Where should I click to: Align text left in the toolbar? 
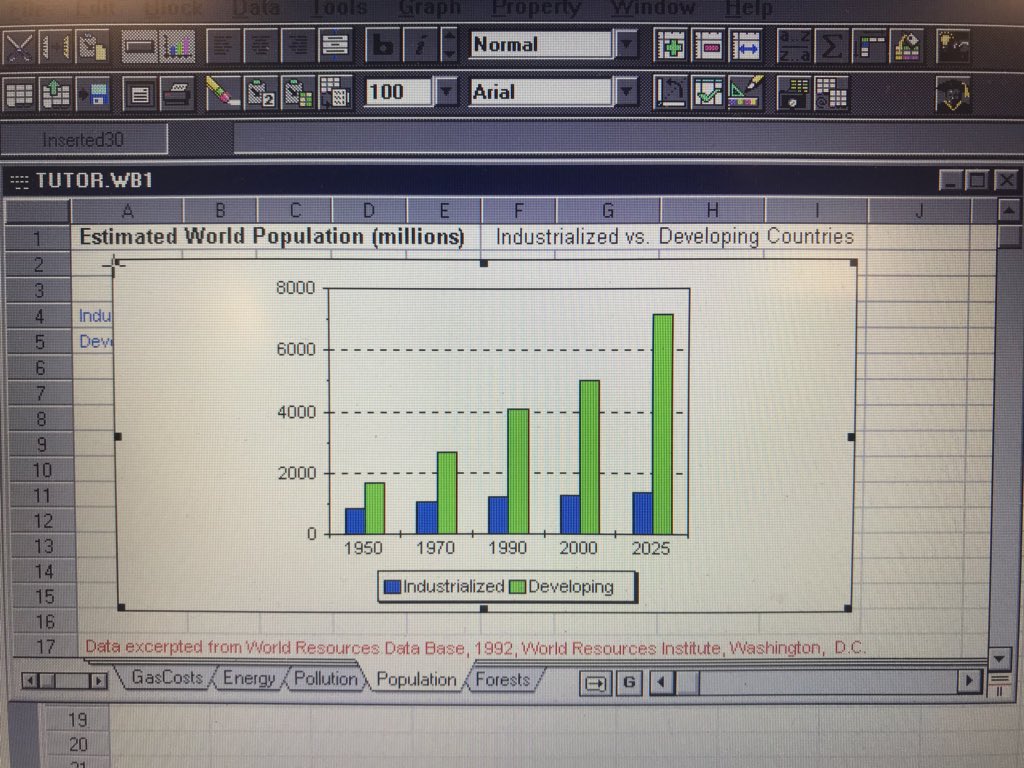click(223, 46)
